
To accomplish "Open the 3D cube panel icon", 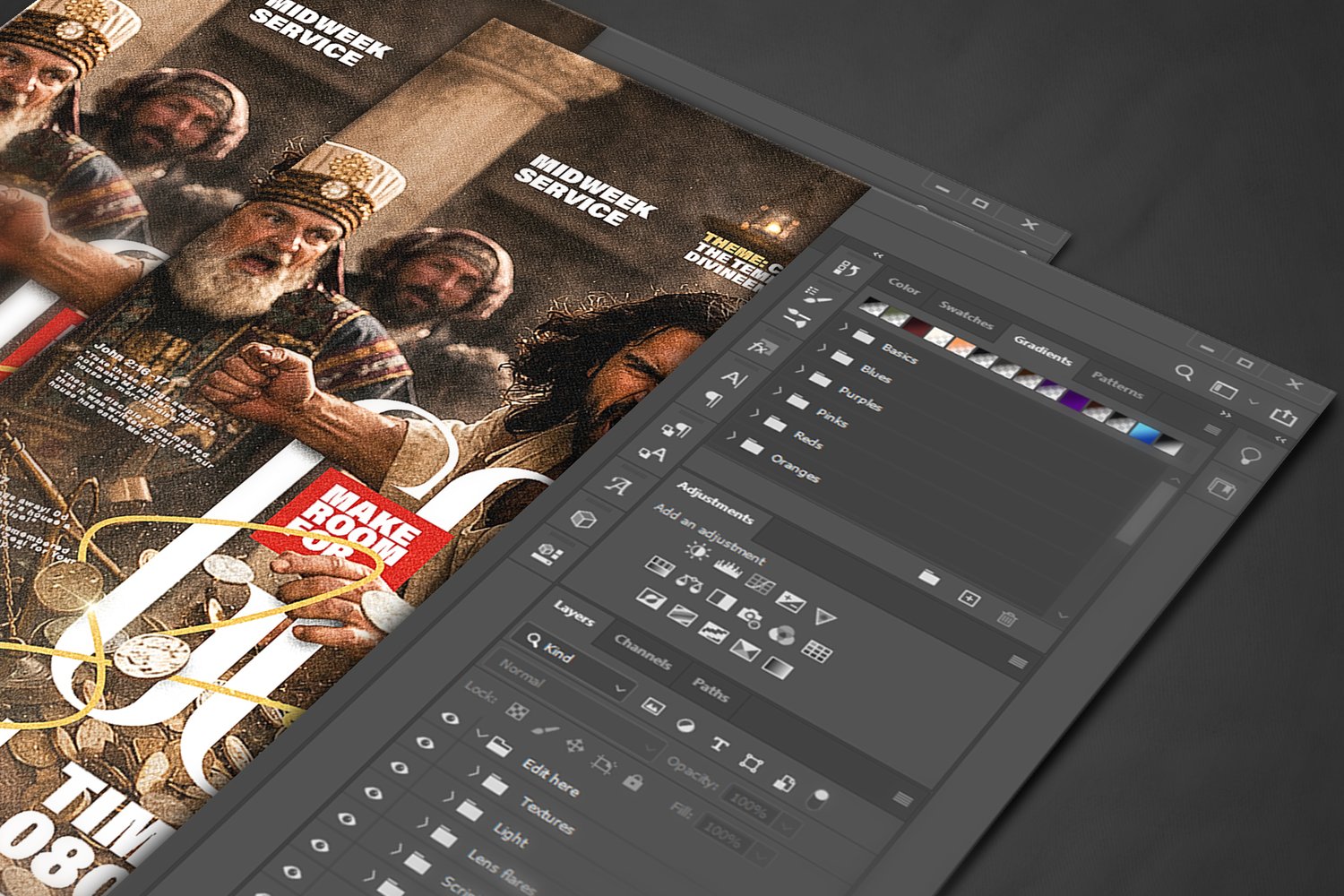I will [584, 519].
